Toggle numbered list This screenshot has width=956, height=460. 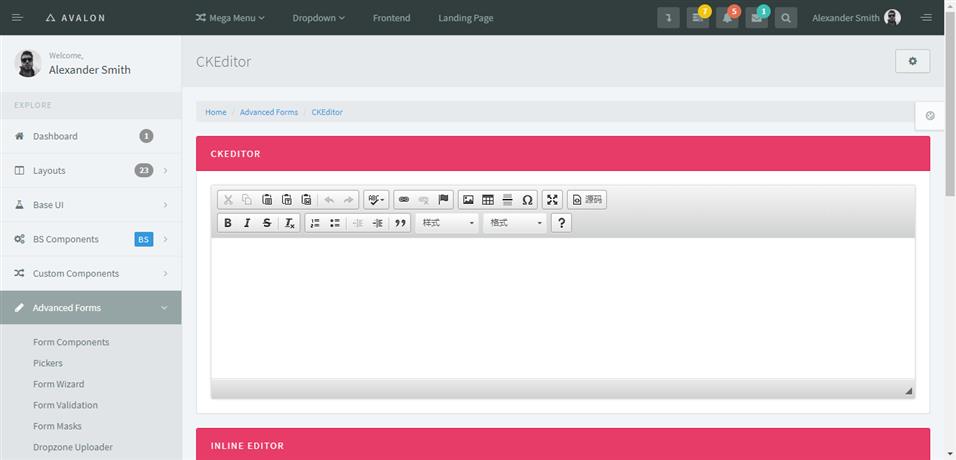click(x=315, y=223)
